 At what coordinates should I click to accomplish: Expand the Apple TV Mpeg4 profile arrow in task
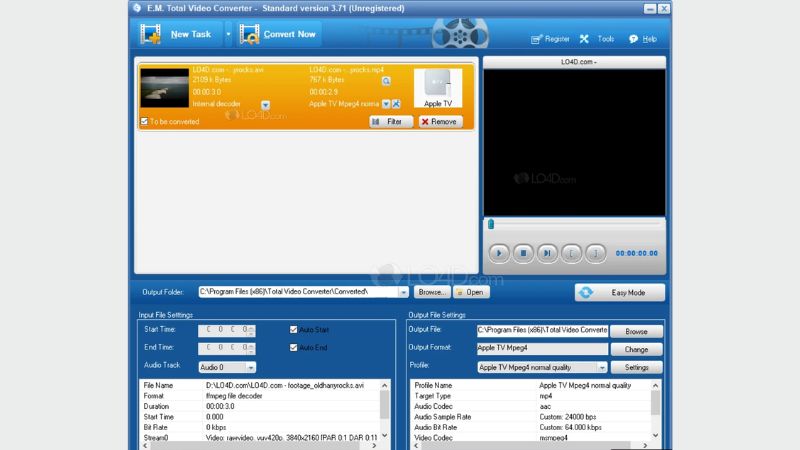click(386, 104)
